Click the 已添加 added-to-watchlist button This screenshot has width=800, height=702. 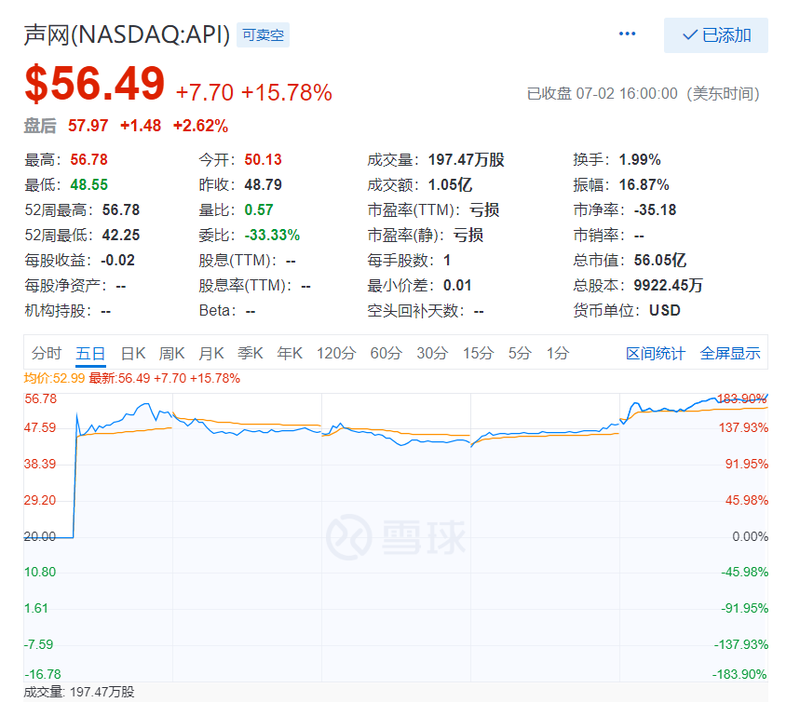[x=716, y=35]
